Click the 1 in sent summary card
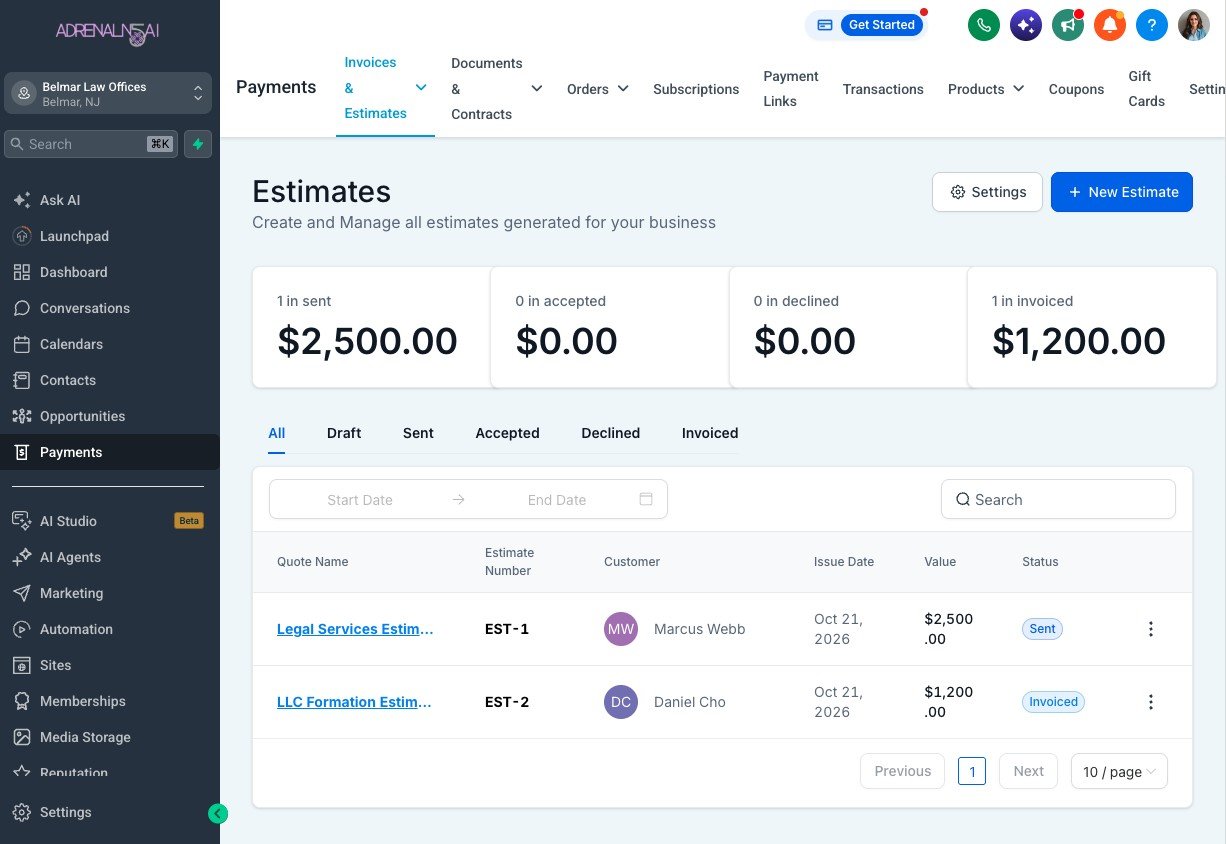The image size is (1226, 844). (x=371, y=327)
